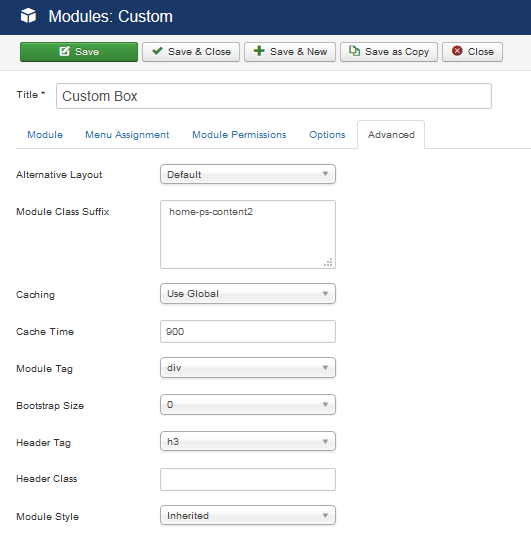
Task: Click the green Save button
Action: pos(79,52)
